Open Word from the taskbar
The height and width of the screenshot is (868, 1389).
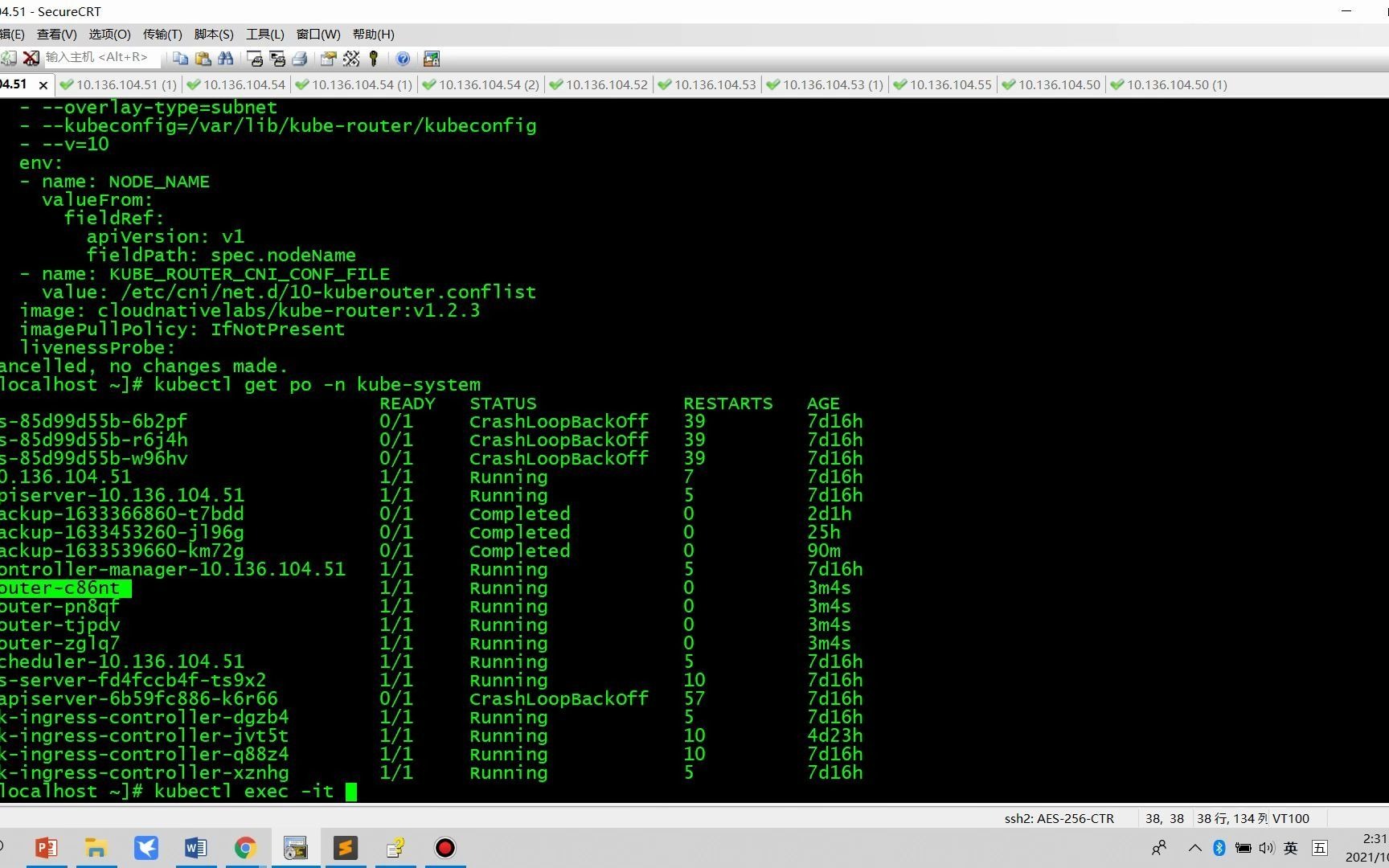point(195,848)
